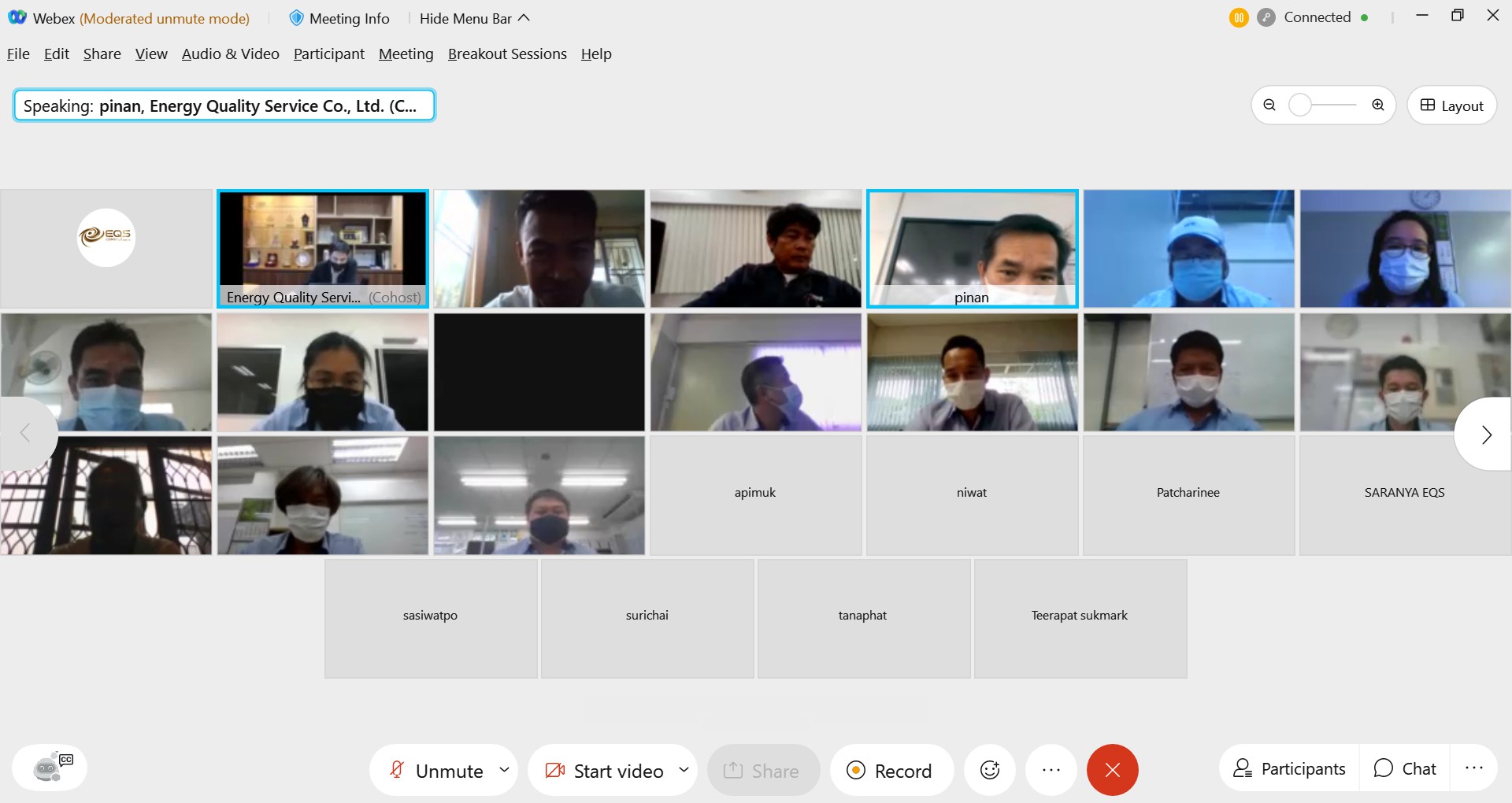Click the red leave meeting button
Viewport: 1512px width, 803px height.
pyautogui.click(x=1113, y=770)
